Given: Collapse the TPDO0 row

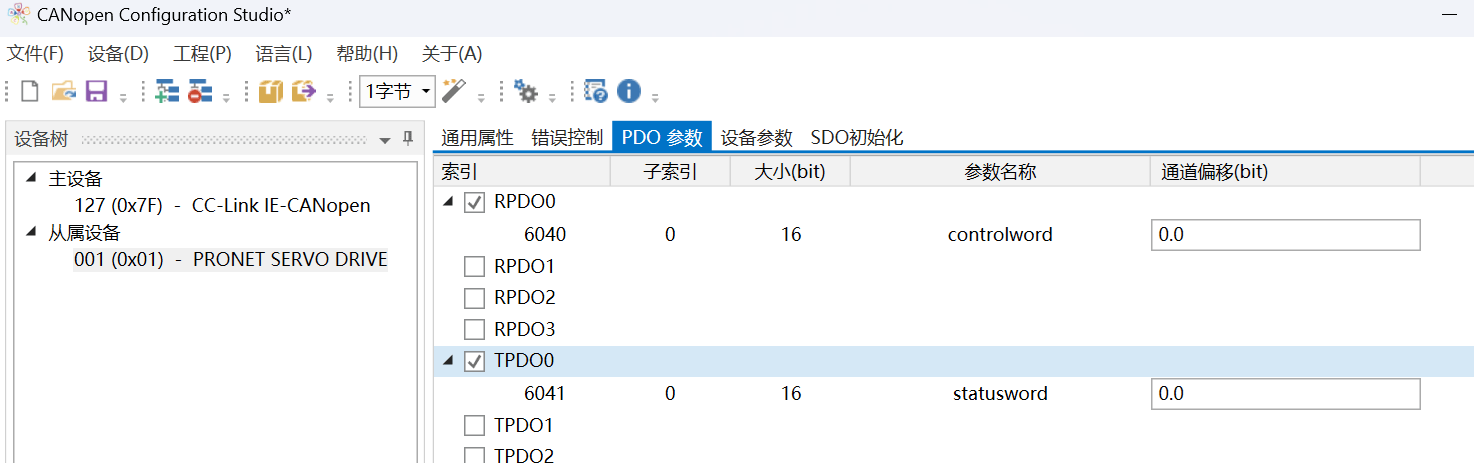Looking at the screenshot, I should click(x=447, y=361).
